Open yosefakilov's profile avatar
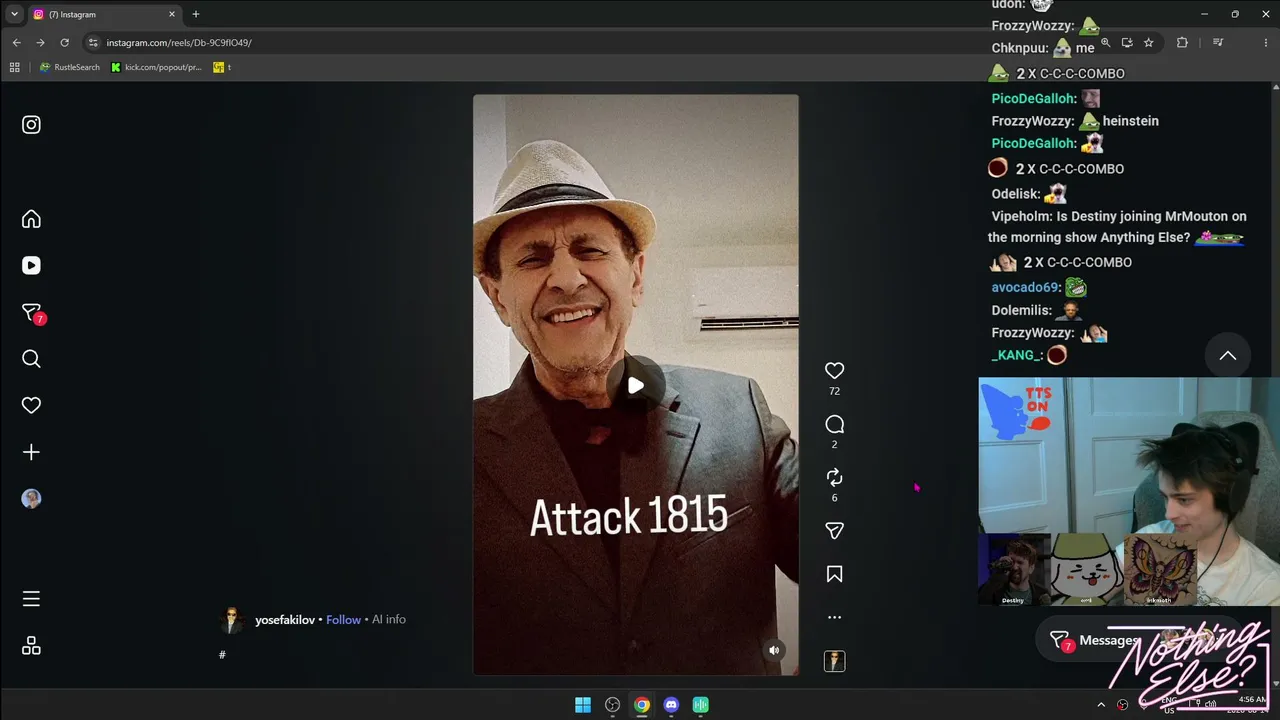Viewport: 1280px width, 720px height. coord(232,620)
